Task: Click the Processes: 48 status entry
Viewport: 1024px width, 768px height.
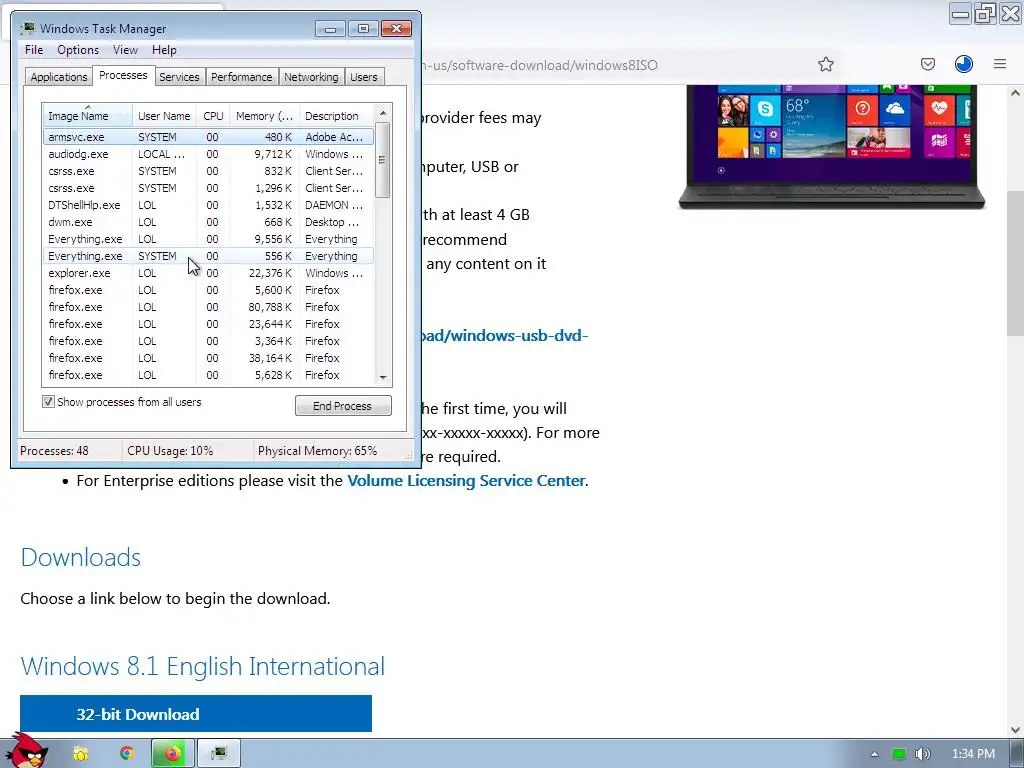Action: pyautogui.click(x=54, y=451)
